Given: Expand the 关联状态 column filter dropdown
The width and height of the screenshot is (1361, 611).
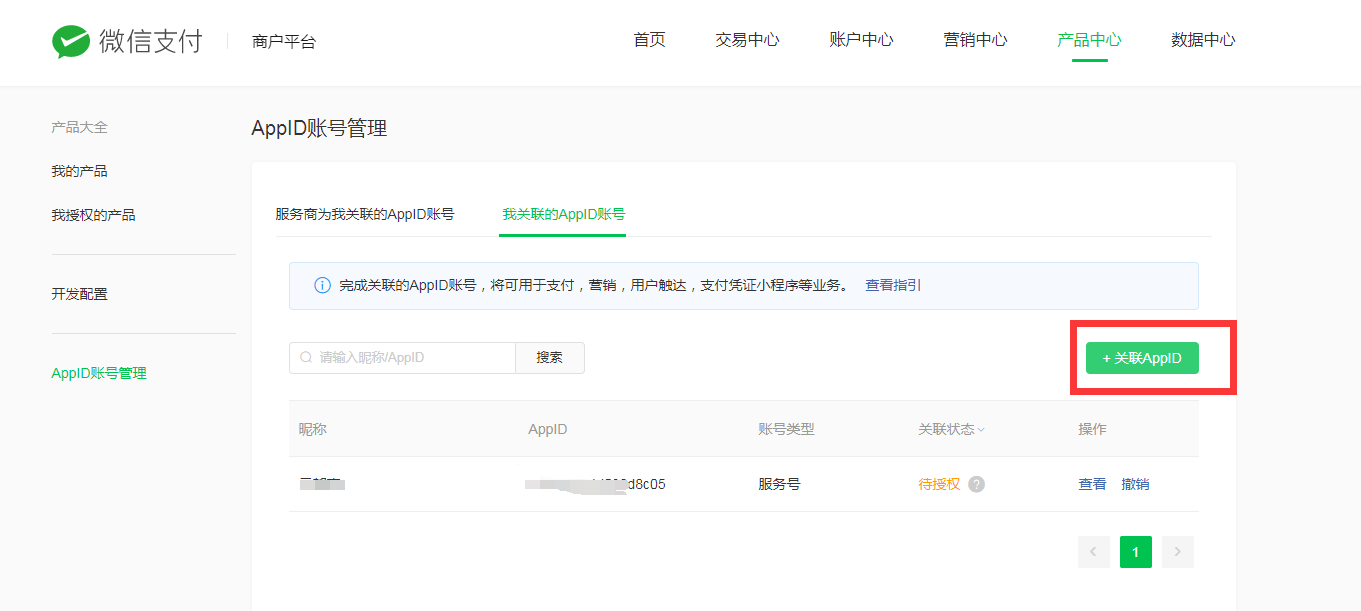Looking at the screenshot, I should (981, 430).
